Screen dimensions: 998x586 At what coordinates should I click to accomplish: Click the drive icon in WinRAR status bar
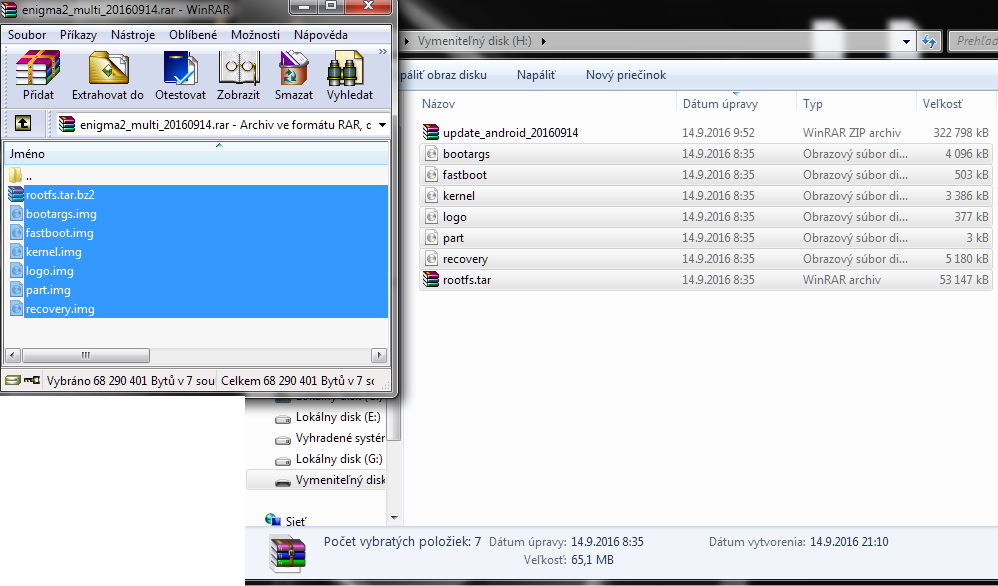[x=13, y=380]
